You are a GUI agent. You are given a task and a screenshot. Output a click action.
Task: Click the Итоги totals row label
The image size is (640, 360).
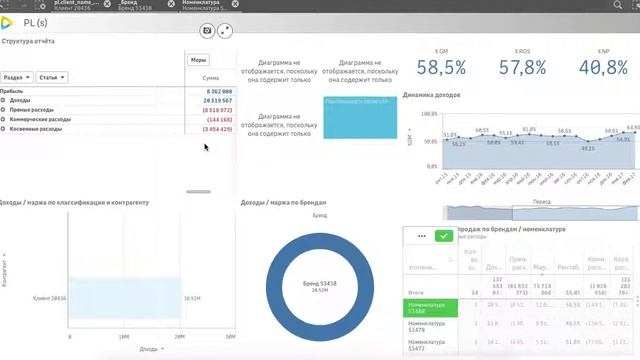coord(416,293)
